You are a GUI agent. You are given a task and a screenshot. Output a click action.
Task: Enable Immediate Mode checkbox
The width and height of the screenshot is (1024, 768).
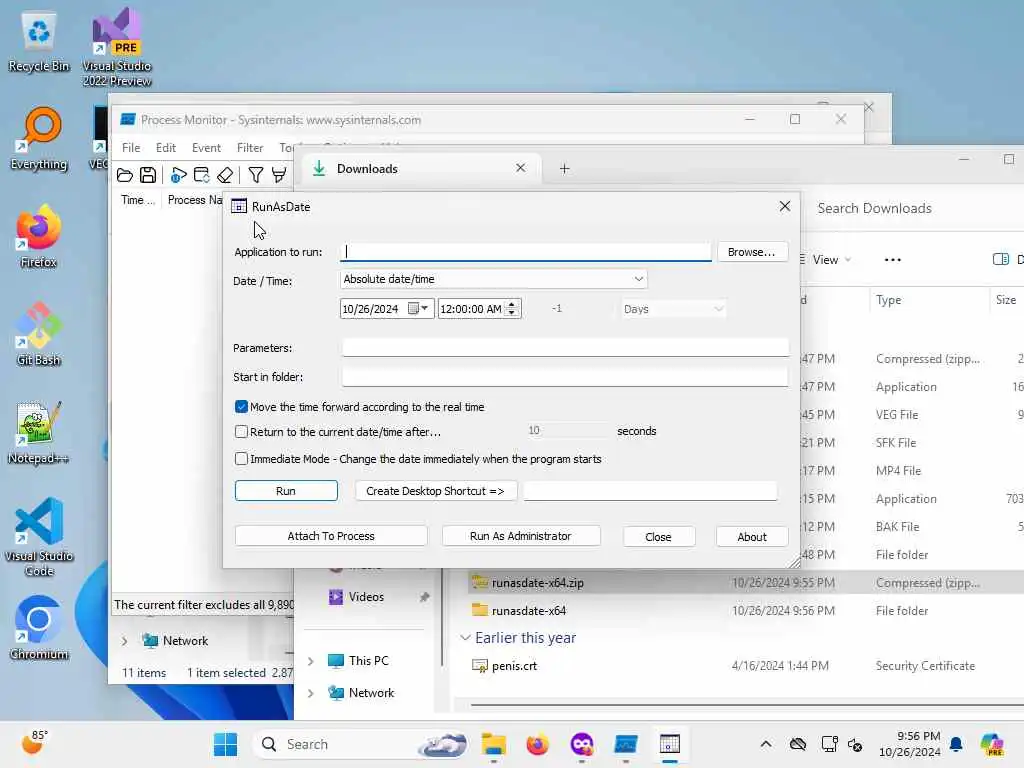tap(242, 459)
